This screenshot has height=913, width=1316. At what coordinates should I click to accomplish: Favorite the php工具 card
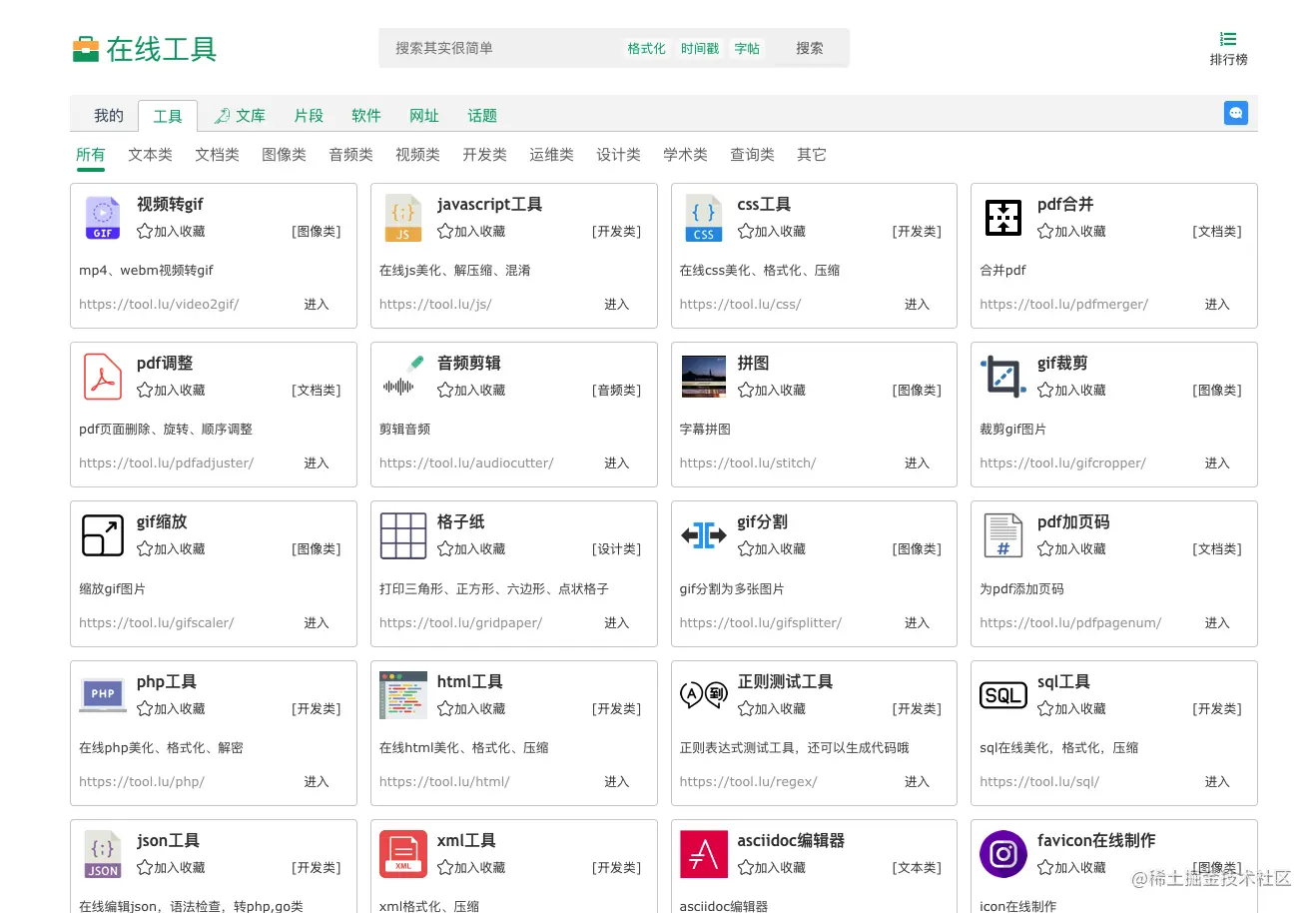pyautogui.click(x=171, y=709)
